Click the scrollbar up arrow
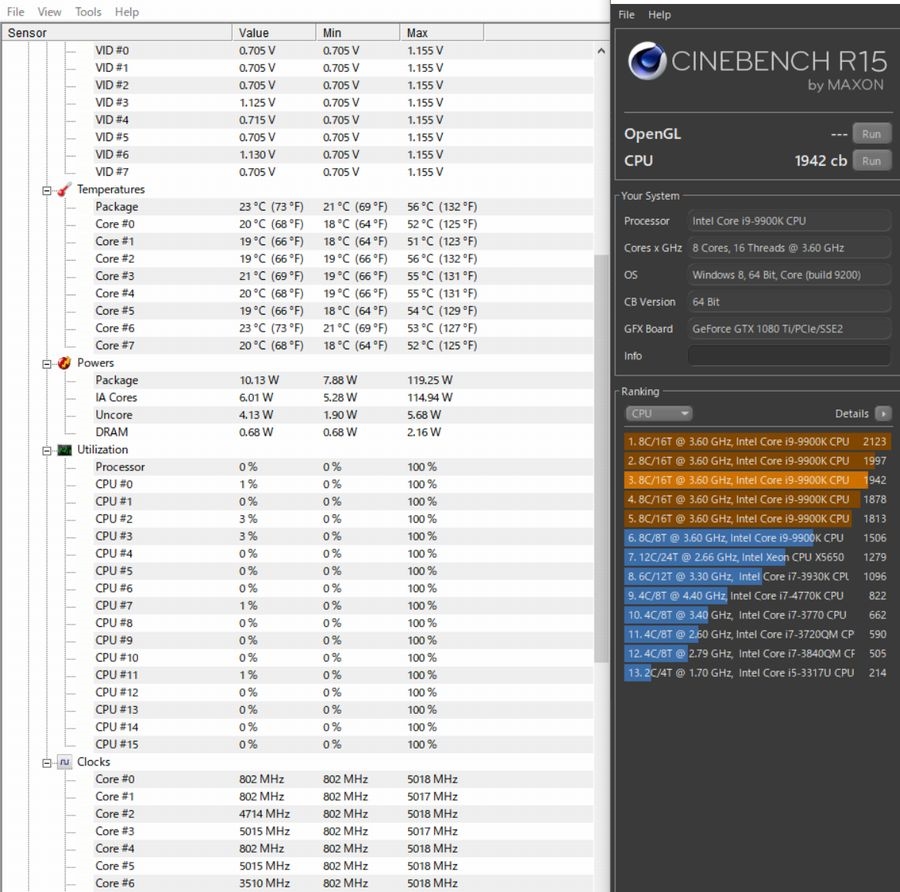Viewport: 900px width, 892px height. click(x=601, y=51)
